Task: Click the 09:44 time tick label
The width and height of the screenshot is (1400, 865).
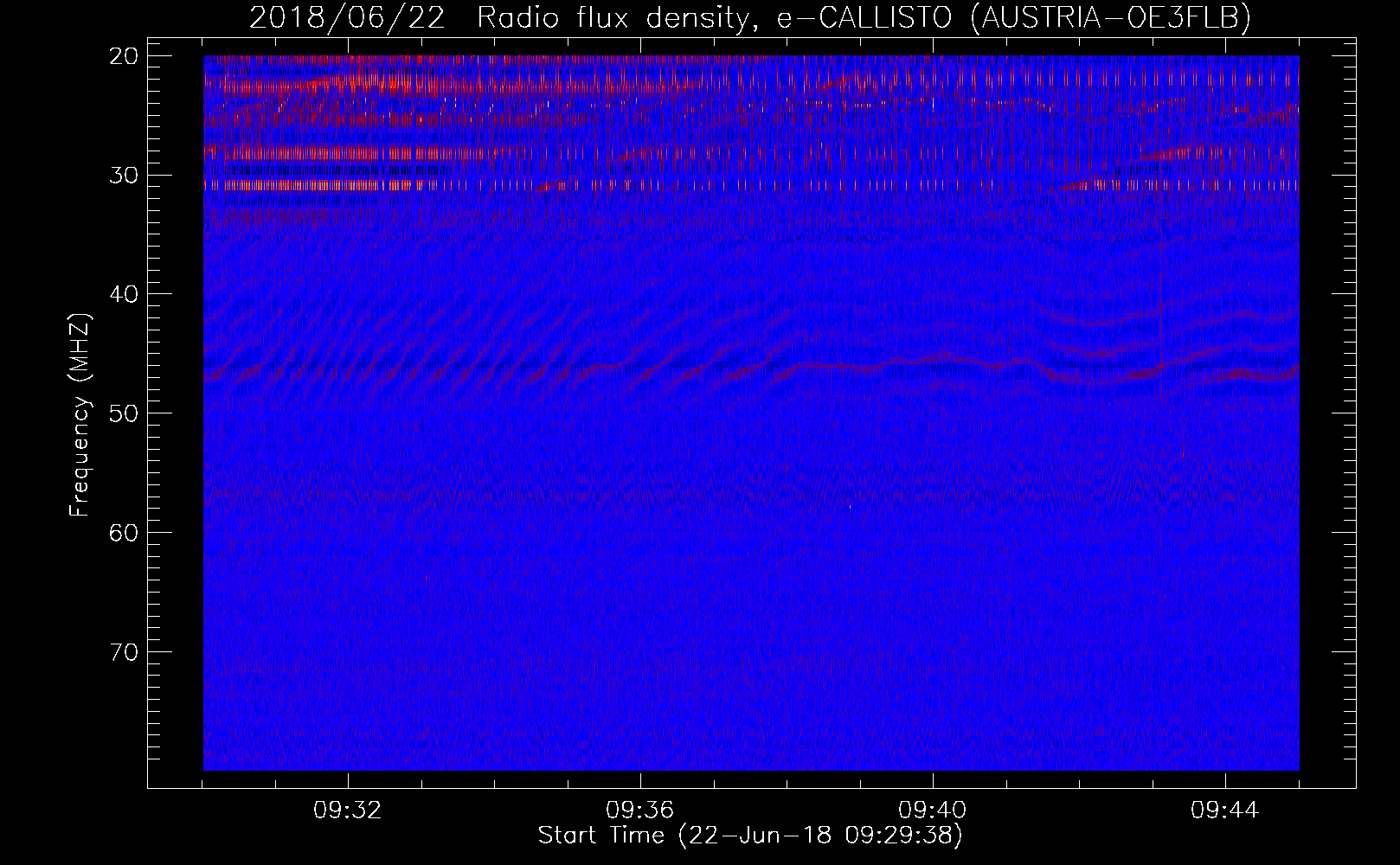Action: point(1225,811)
